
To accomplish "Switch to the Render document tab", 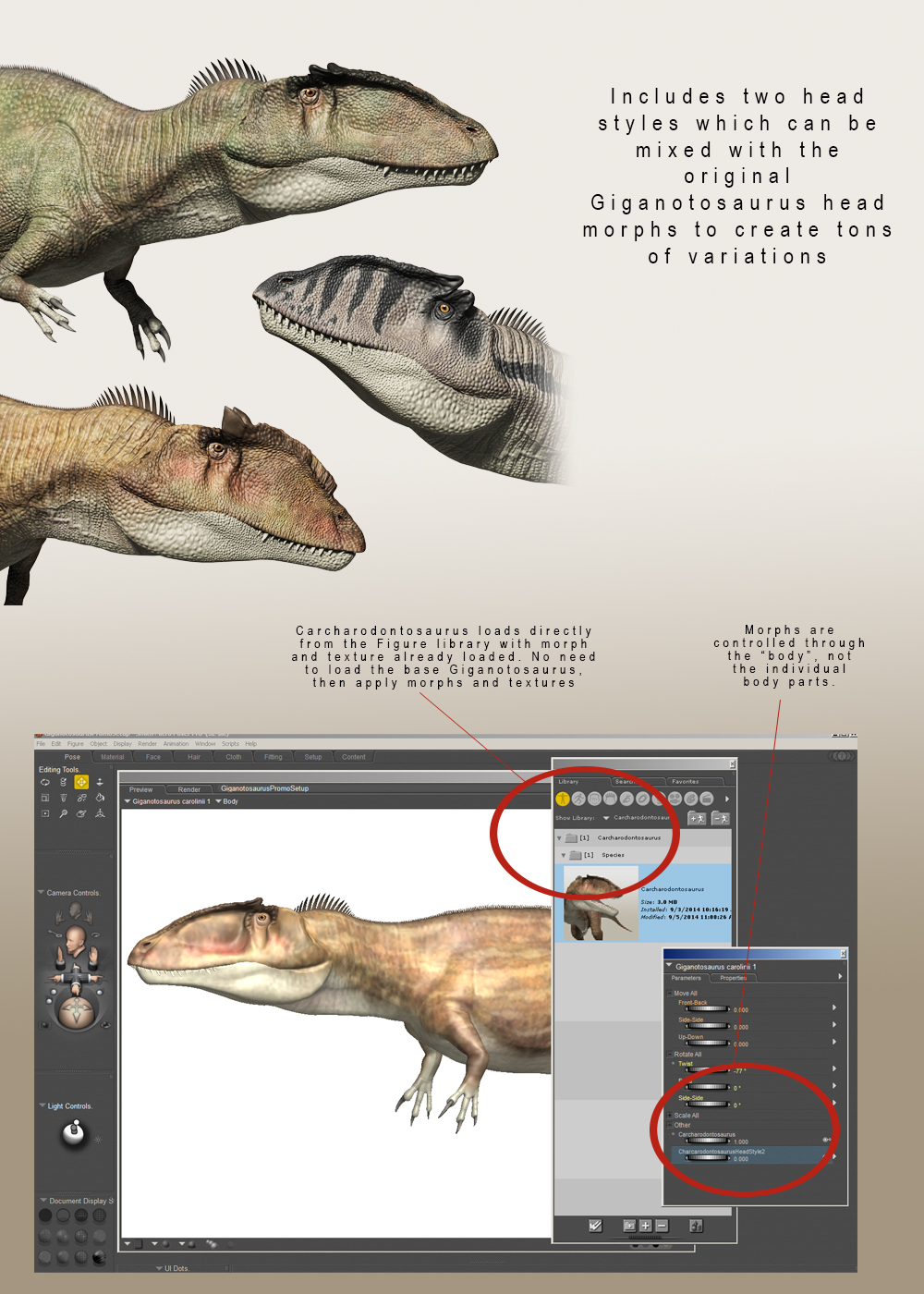I will point(189,789).
